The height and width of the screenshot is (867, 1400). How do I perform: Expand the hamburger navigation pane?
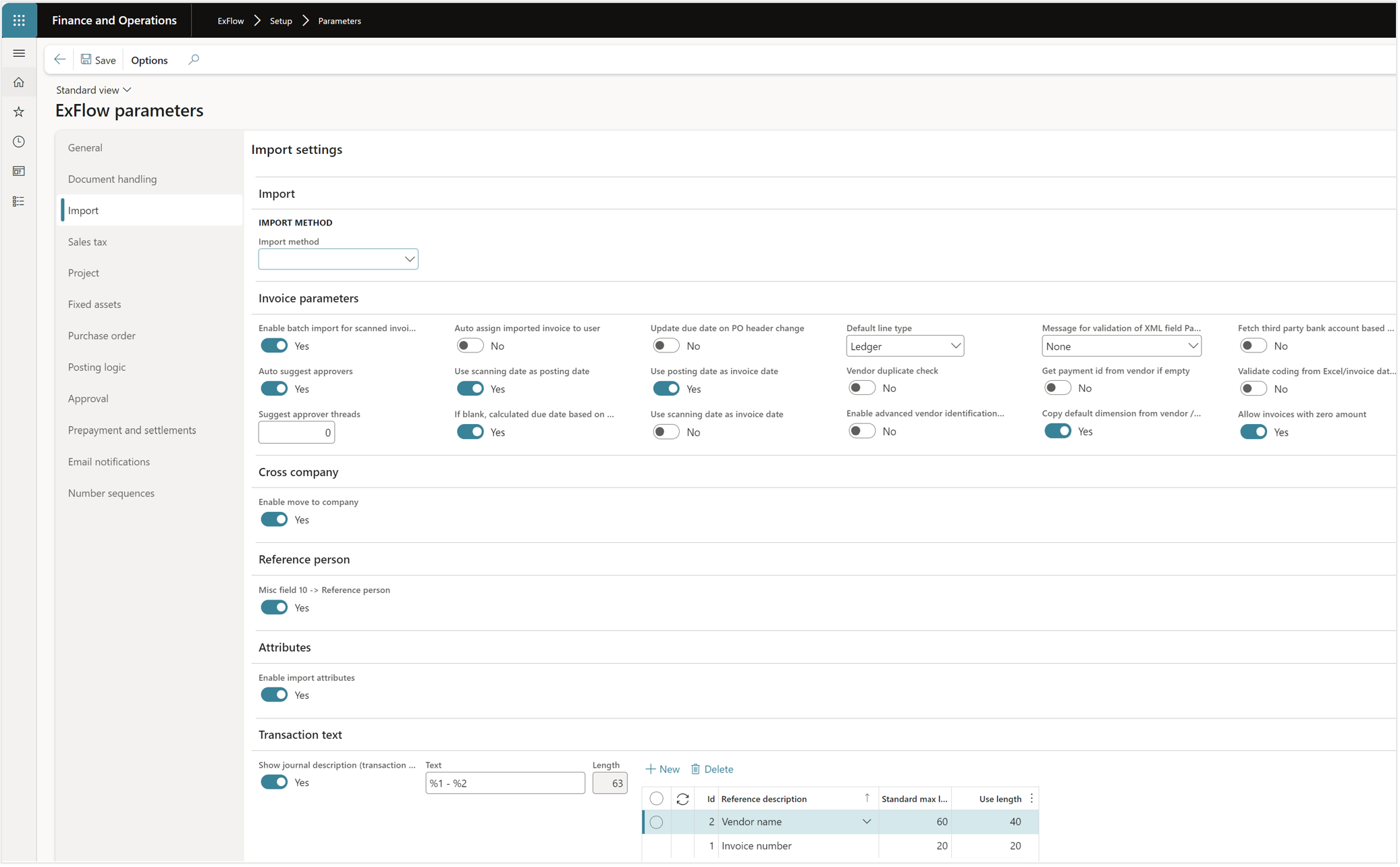coord(19,53)
